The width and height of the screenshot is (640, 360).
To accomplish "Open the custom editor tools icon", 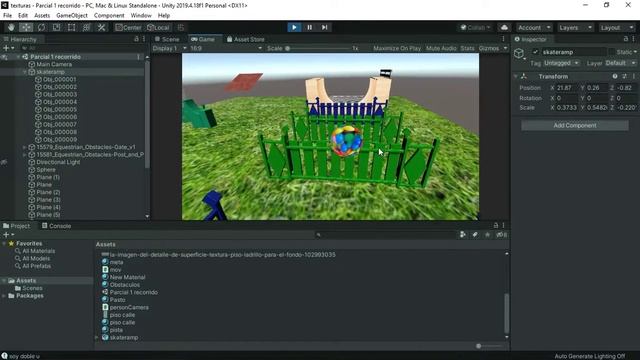I will tap(101, 27).
